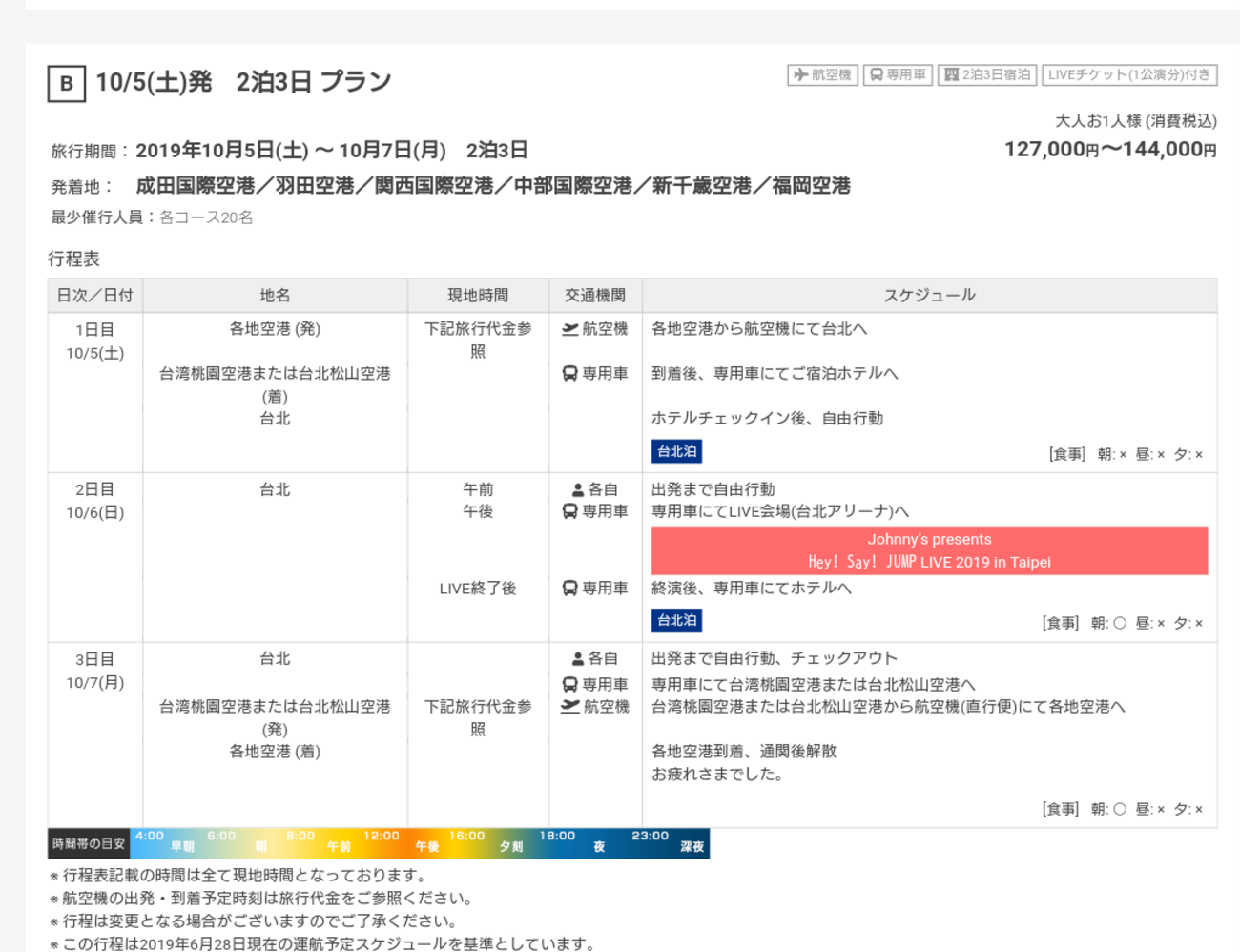The image size is (1240, 952).
Task: Click the 台北泊 badge in the 10/6 row
Action: 677,620
